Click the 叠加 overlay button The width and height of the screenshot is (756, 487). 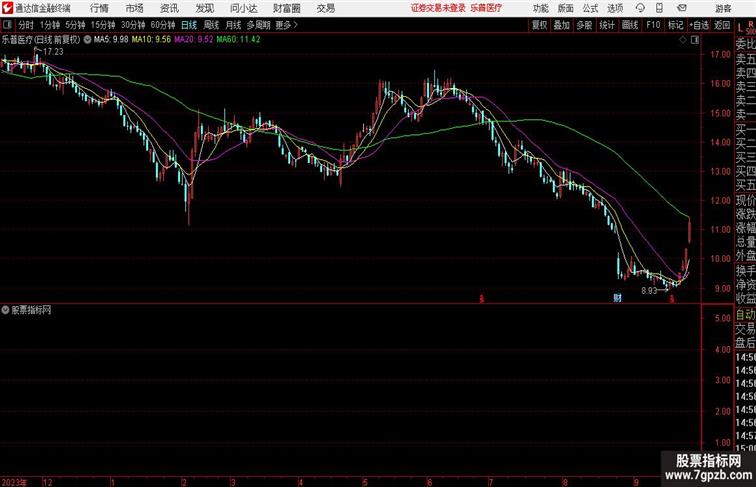pos(562,25)
